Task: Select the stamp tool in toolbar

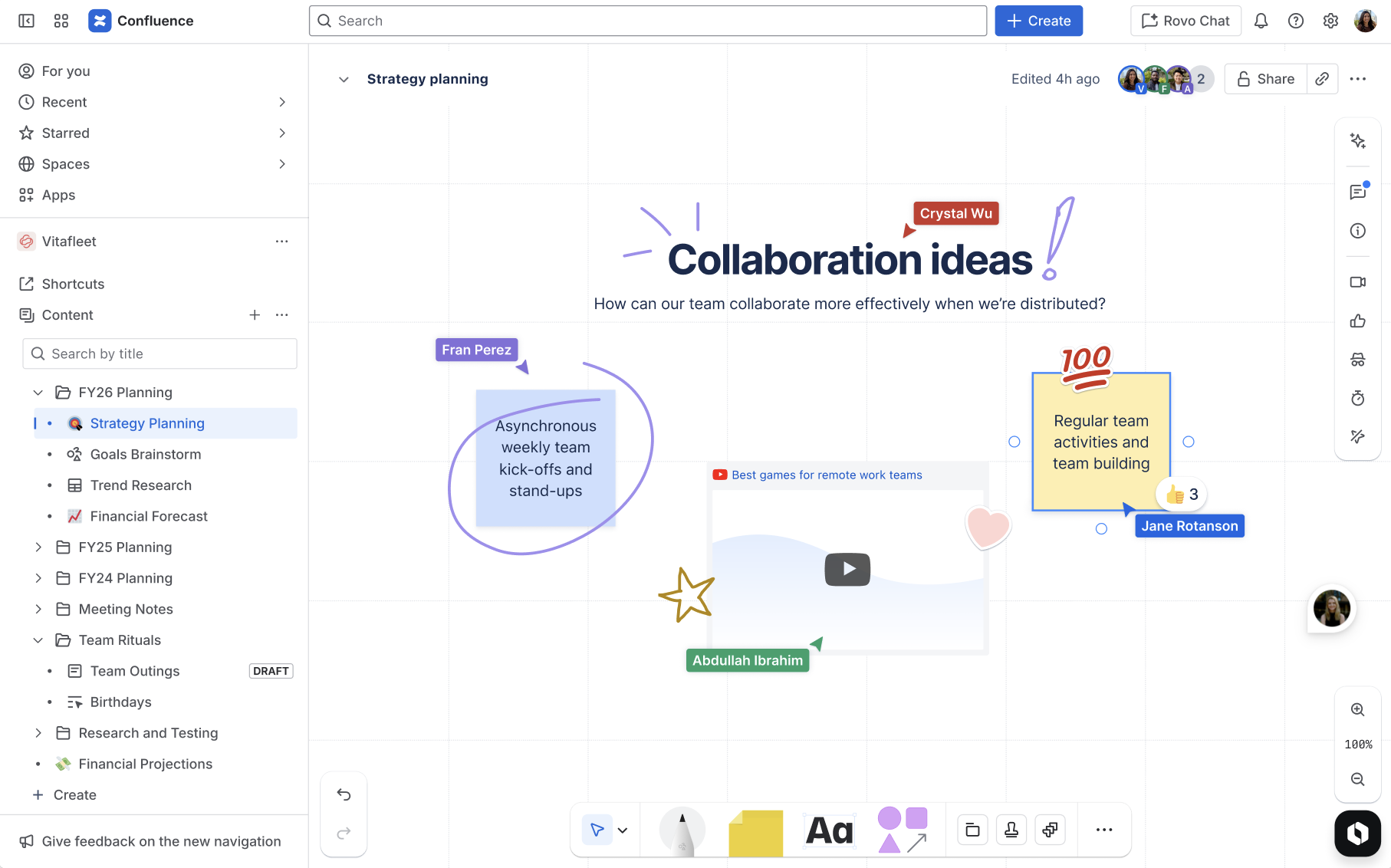Action: [1011, 830]
